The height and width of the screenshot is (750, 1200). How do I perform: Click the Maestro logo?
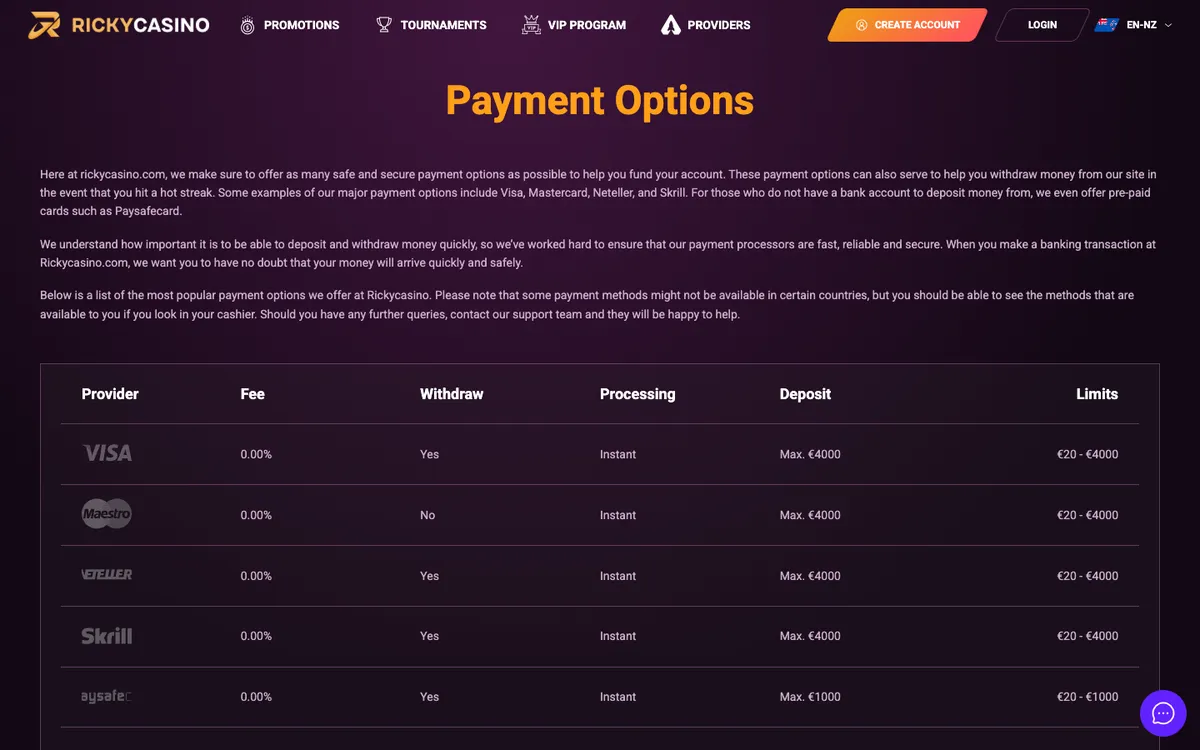[x=107, y=514]
